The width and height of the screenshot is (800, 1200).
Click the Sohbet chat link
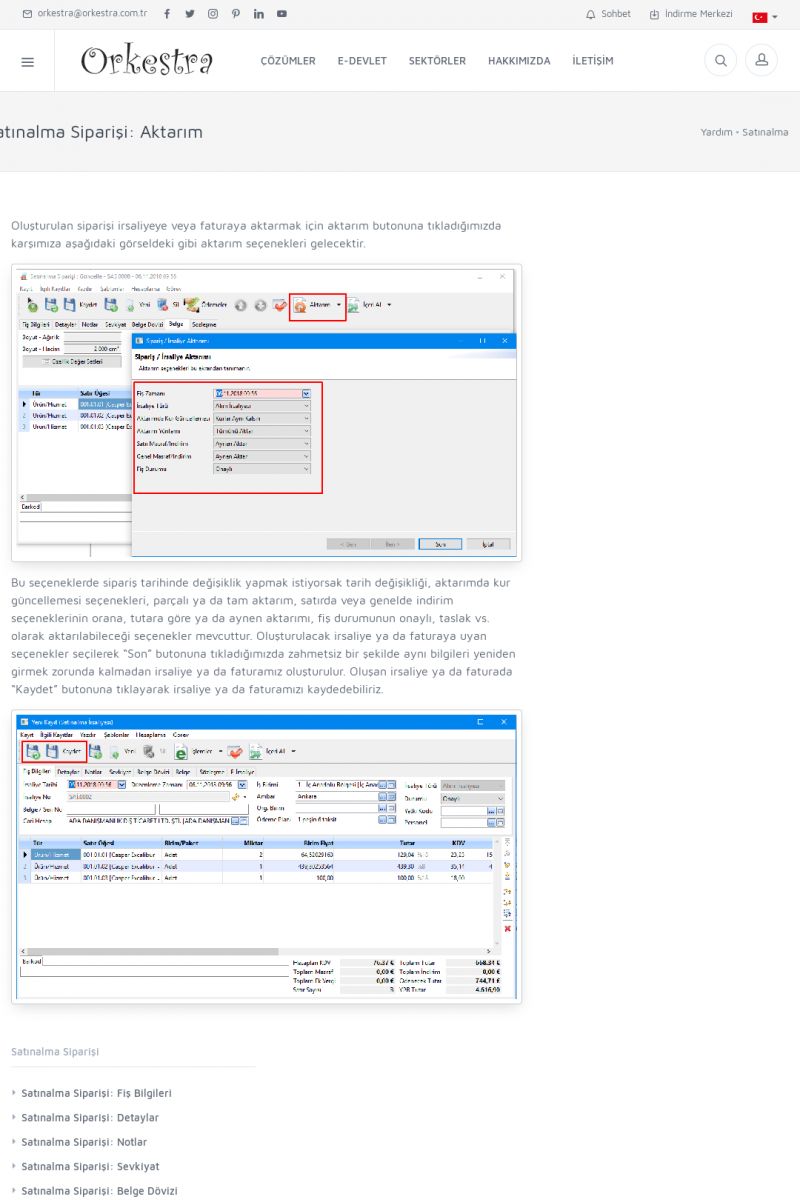pyautogui.click(x=608, y=14)
